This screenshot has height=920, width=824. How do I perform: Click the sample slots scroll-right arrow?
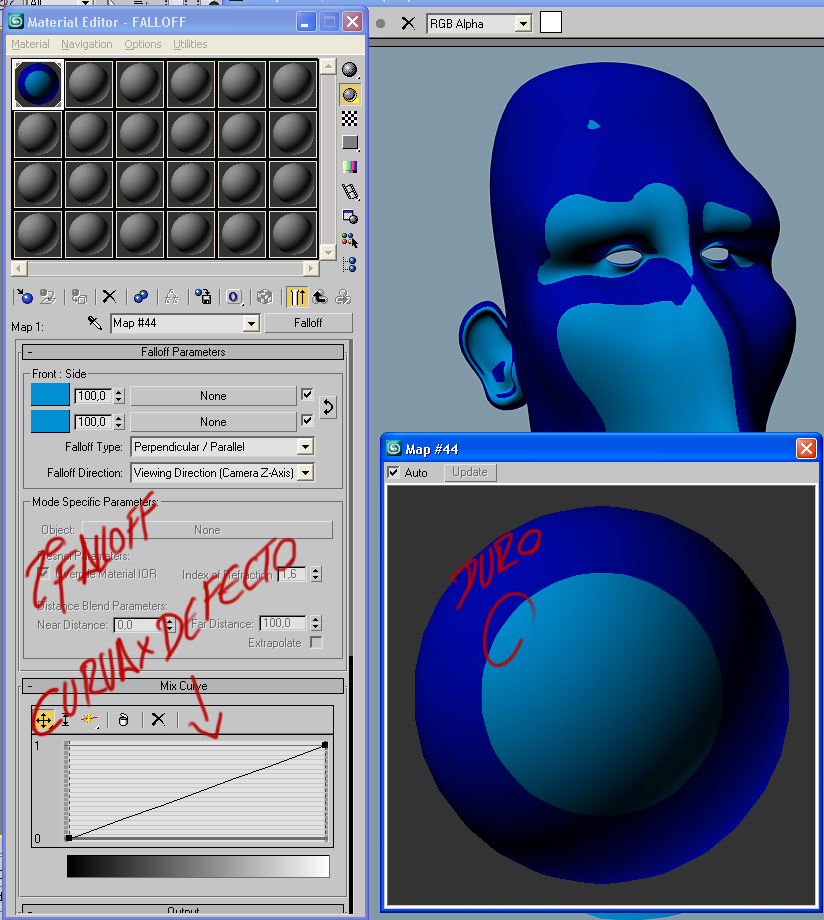point(312,269)
